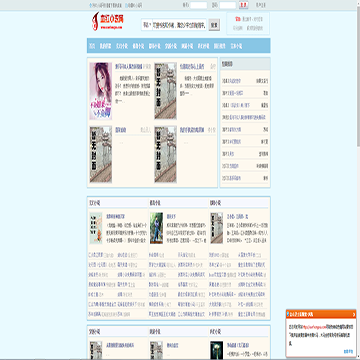The width and height of the screenshot is (360, 360).
Task: Click into the novel search text box
Action: point(179,25)
